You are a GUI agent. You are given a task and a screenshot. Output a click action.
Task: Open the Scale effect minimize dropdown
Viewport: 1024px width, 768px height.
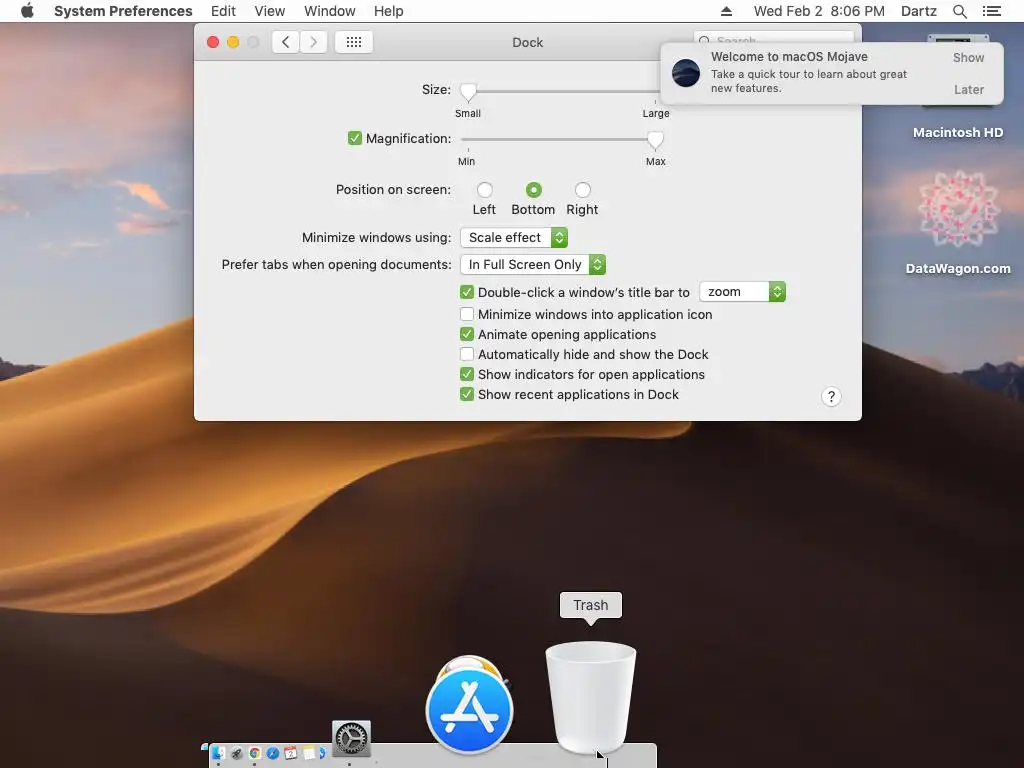514,238
